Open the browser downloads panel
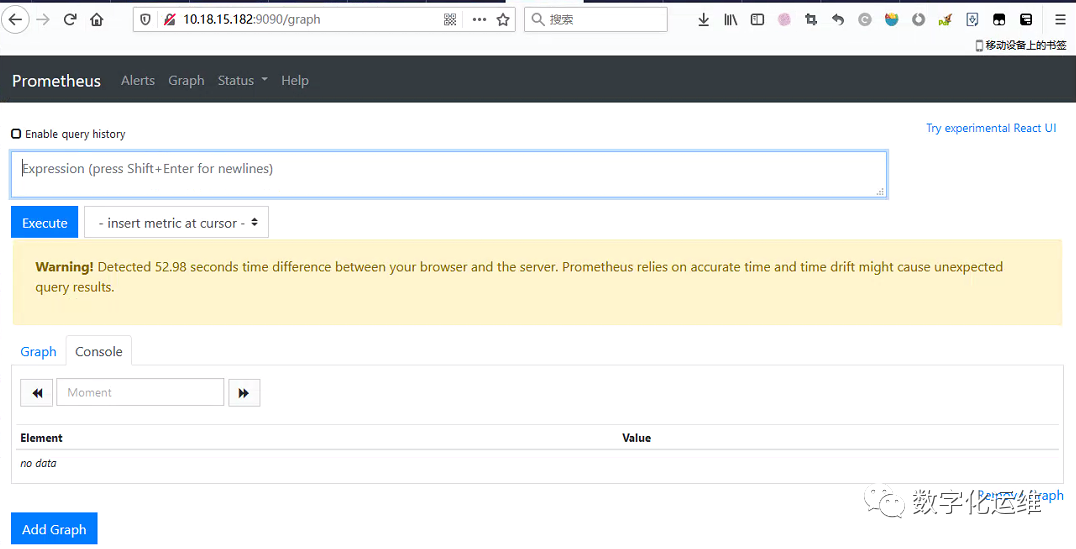The width and height of the screenshot is (1076, 549). (703, 19)
